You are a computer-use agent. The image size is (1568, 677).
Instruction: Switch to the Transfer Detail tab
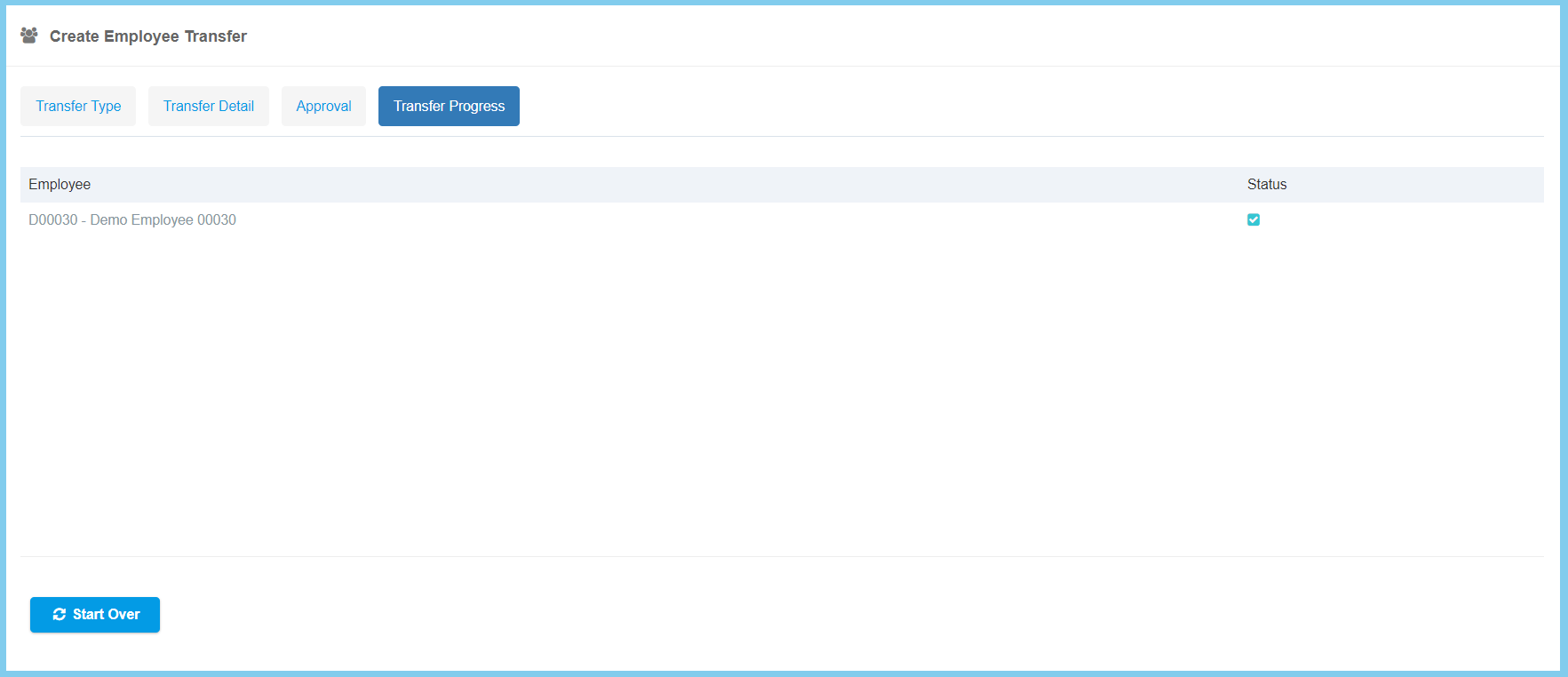[209, 106]
